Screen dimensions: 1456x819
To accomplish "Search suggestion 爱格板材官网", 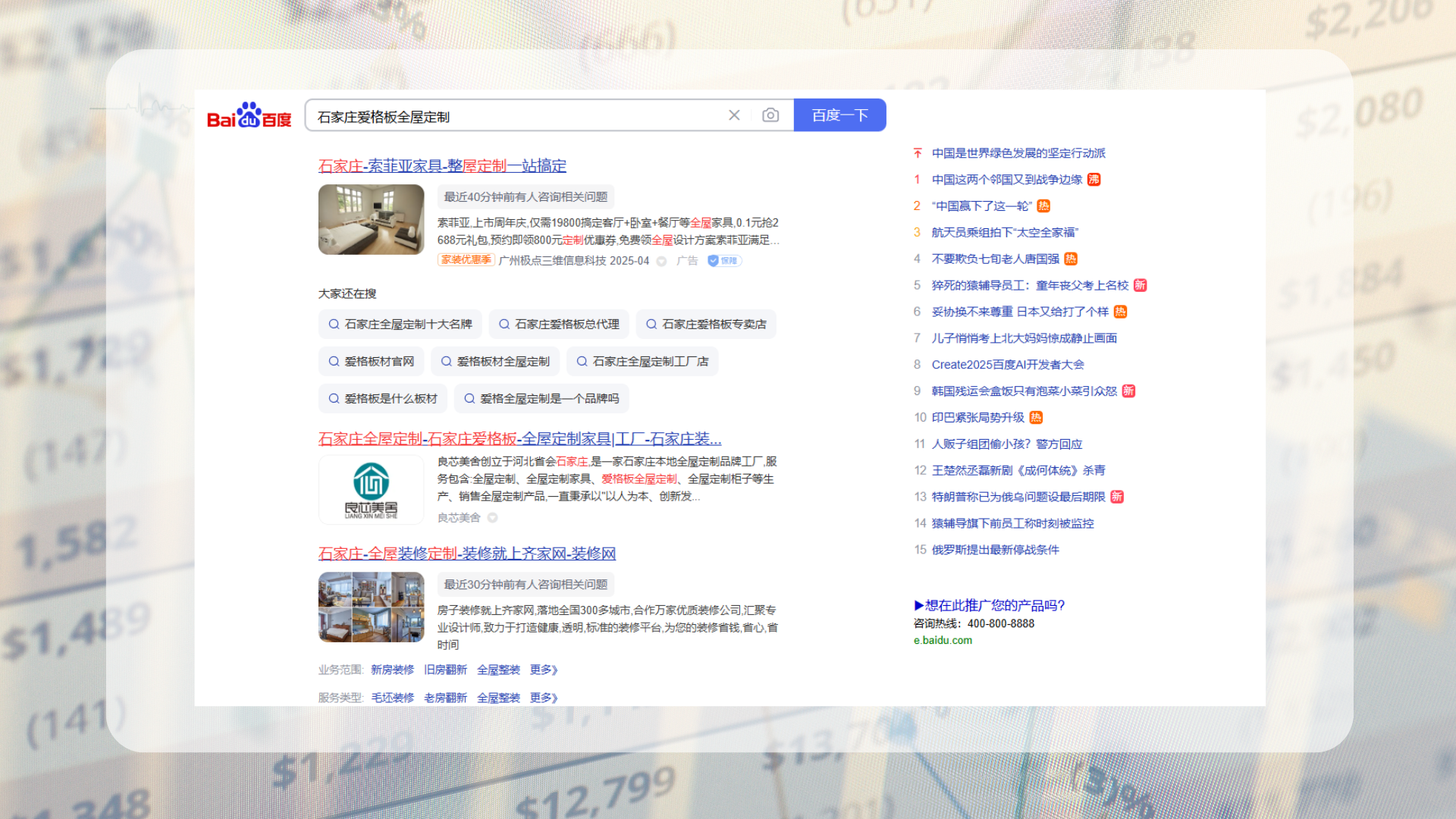I will pos(372,361).
